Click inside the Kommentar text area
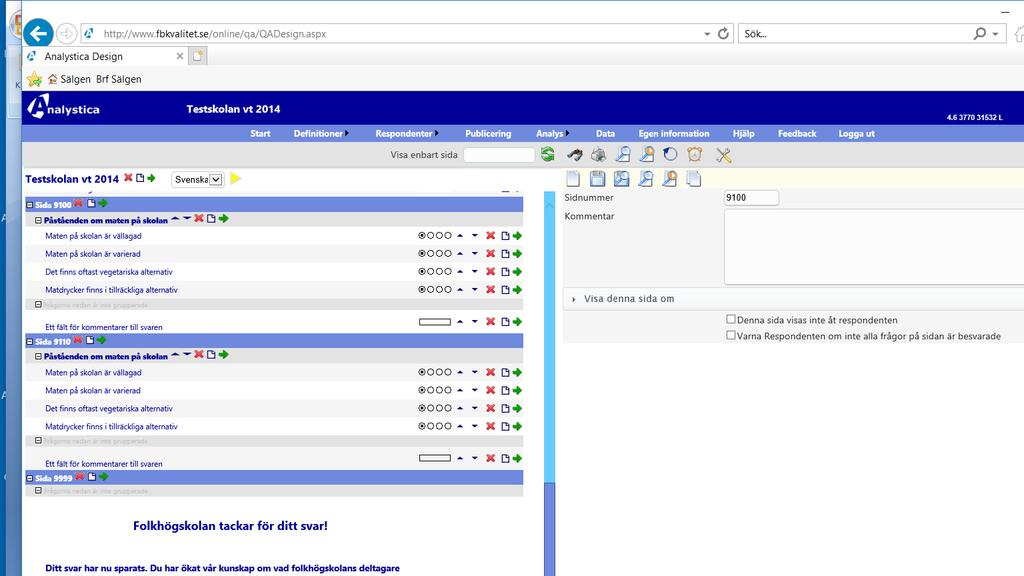Image resolution: width=1024 pixels, height=576 pixels. [x=874, y=247]
